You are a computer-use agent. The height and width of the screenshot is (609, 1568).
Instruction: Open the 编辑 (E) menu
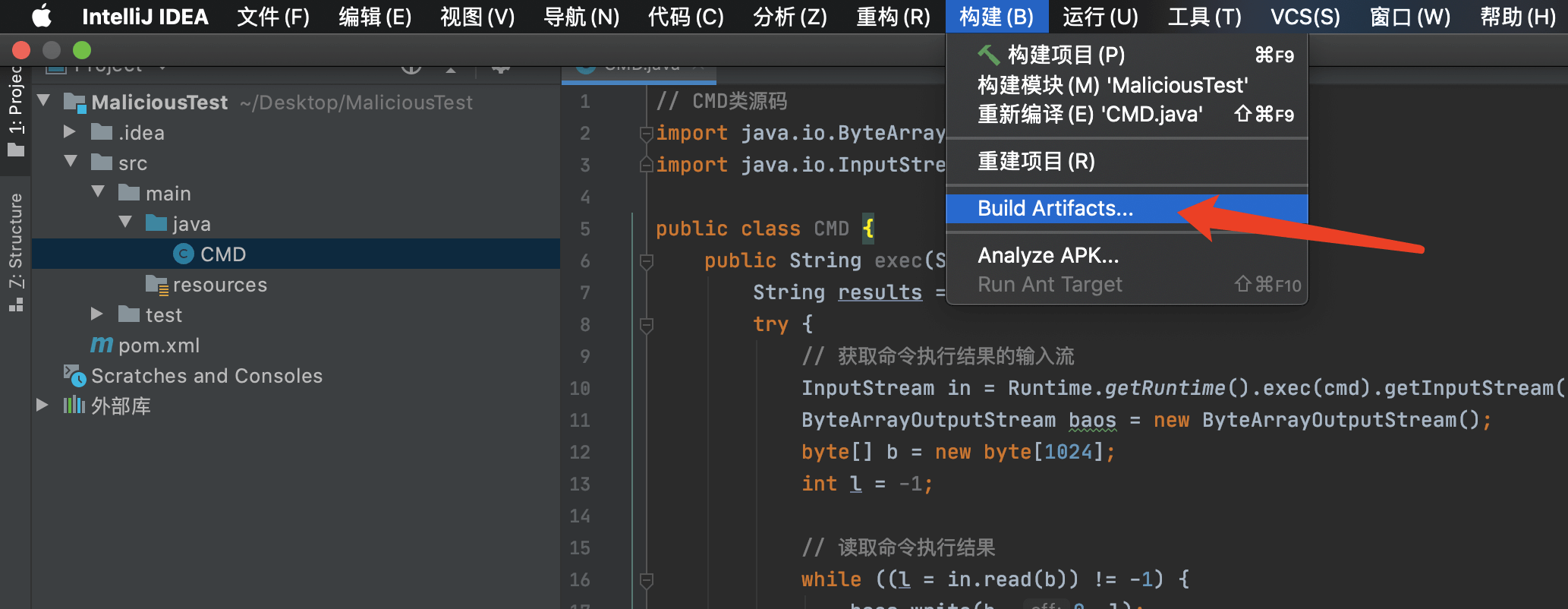click(x=375, y=17)
